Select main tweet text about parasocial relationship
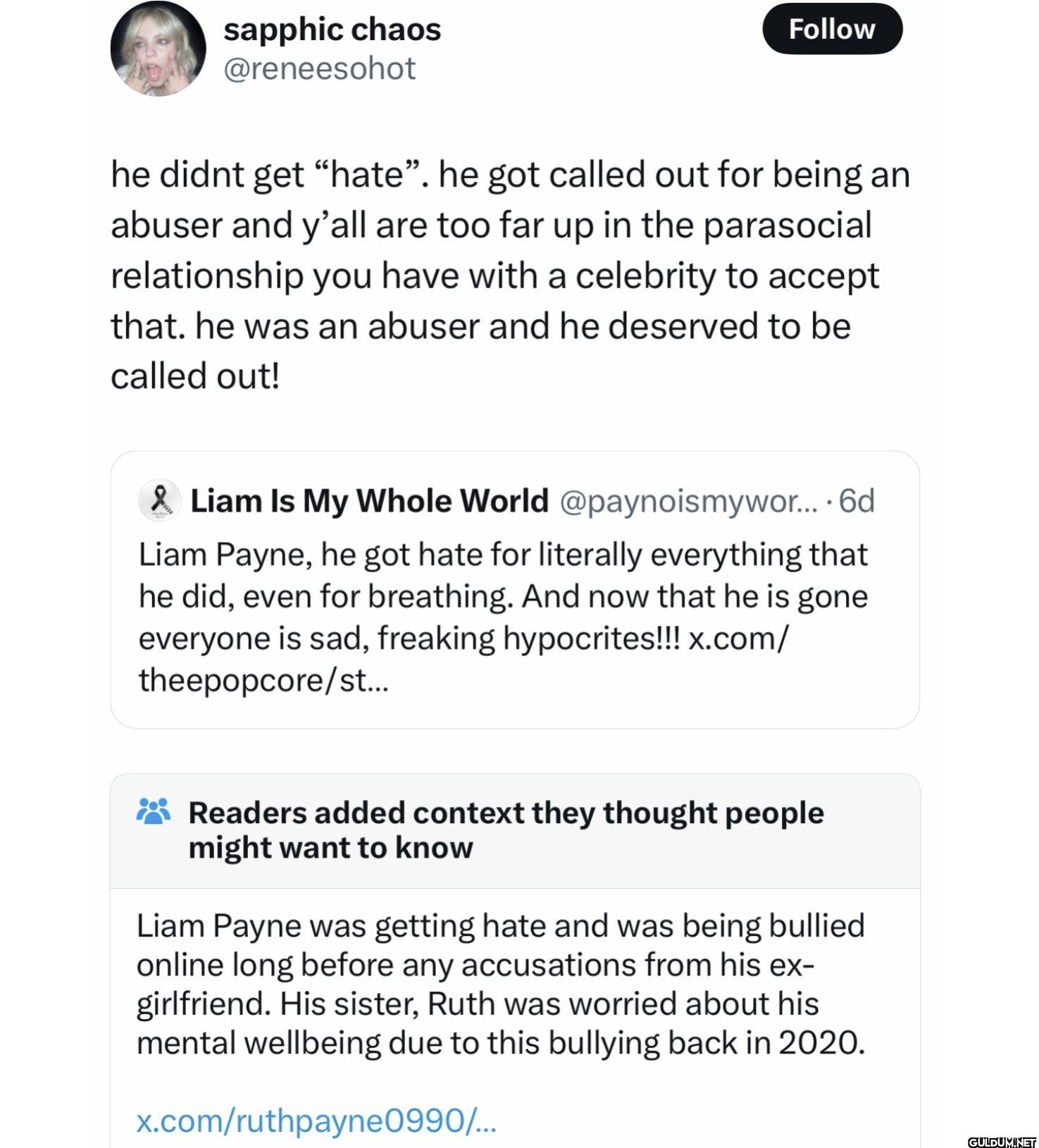 pyautogui.click(x=510, y=276)
